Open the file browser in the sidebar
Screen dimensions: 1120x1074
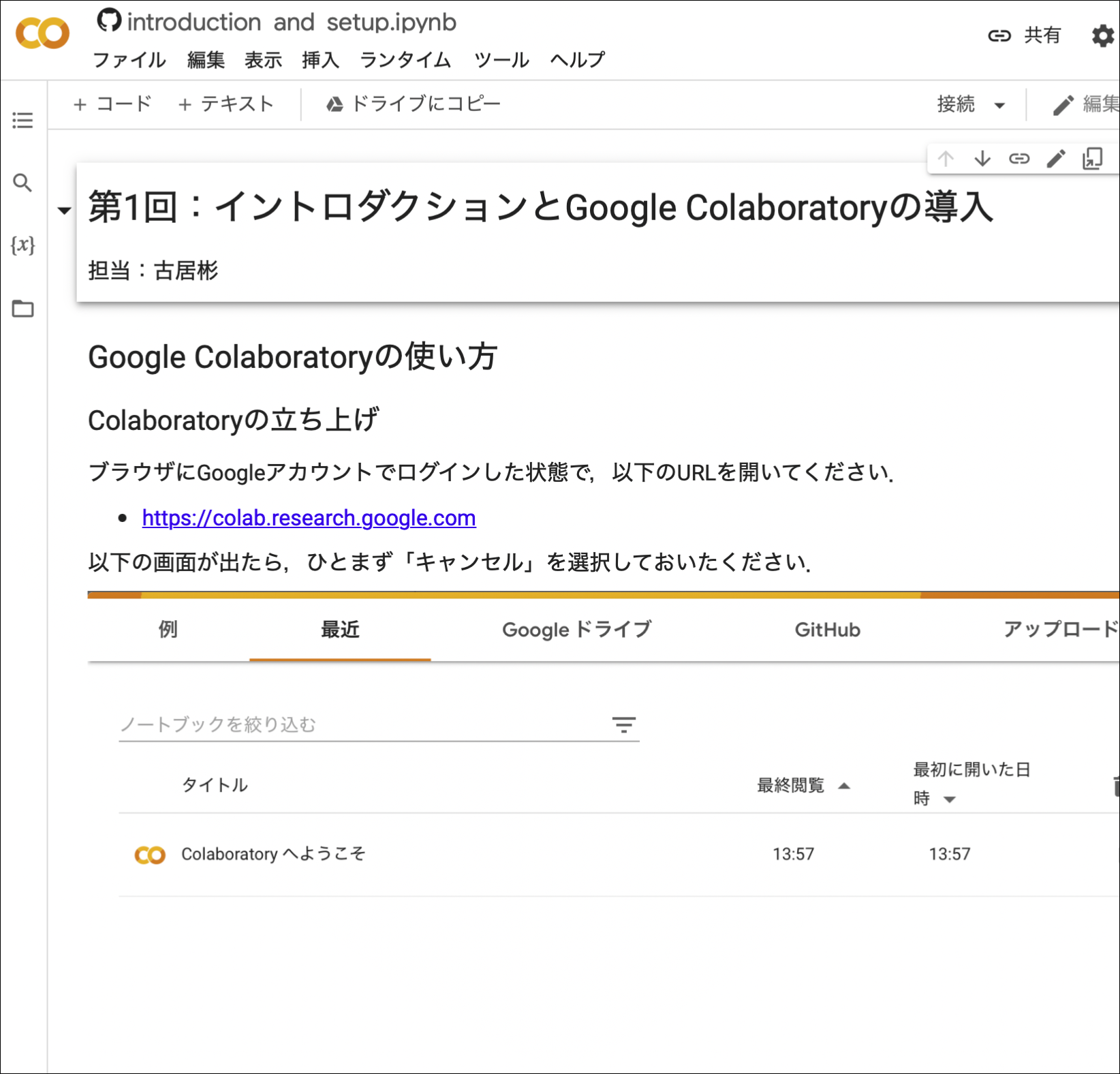tap(22, 308)
